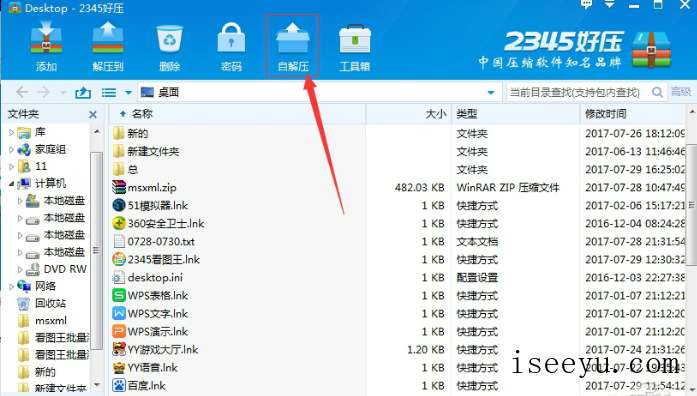Viewport: 697px width, 396px height.
Task: Close the 文件夹 folder panel
Action: tap(92, 115)
